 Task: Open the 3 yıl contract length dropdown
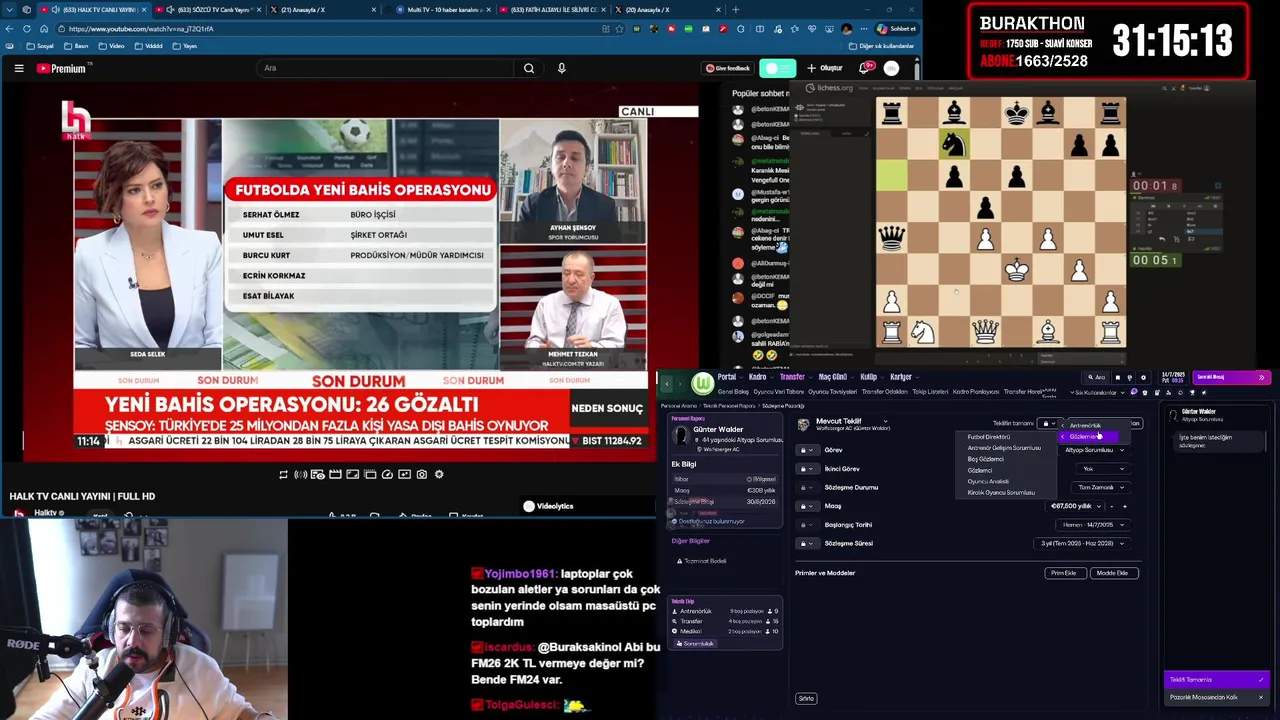point(1083,544)
